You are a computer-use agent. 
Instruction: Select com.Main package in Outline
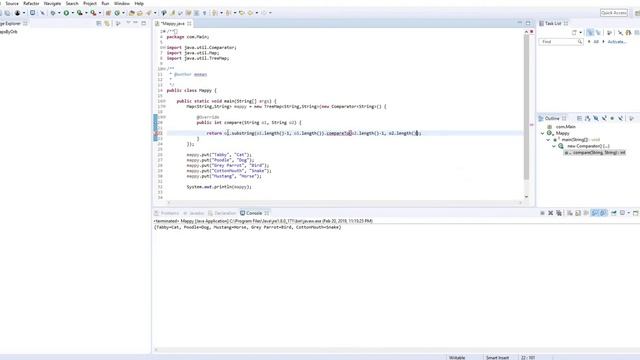566,127
